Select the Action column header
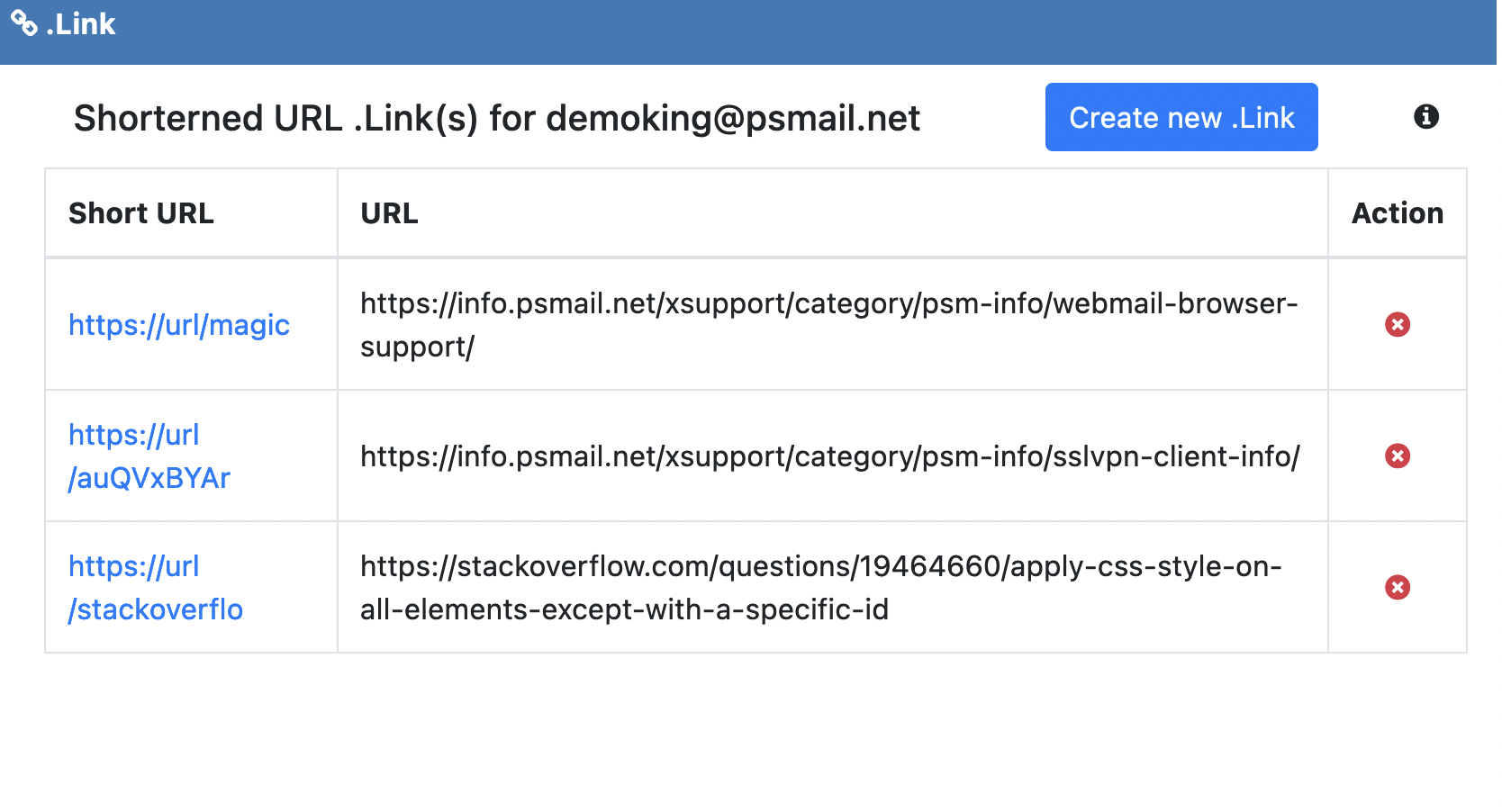Viewport: 1502px width, 812px height. tap(1397, 213)
